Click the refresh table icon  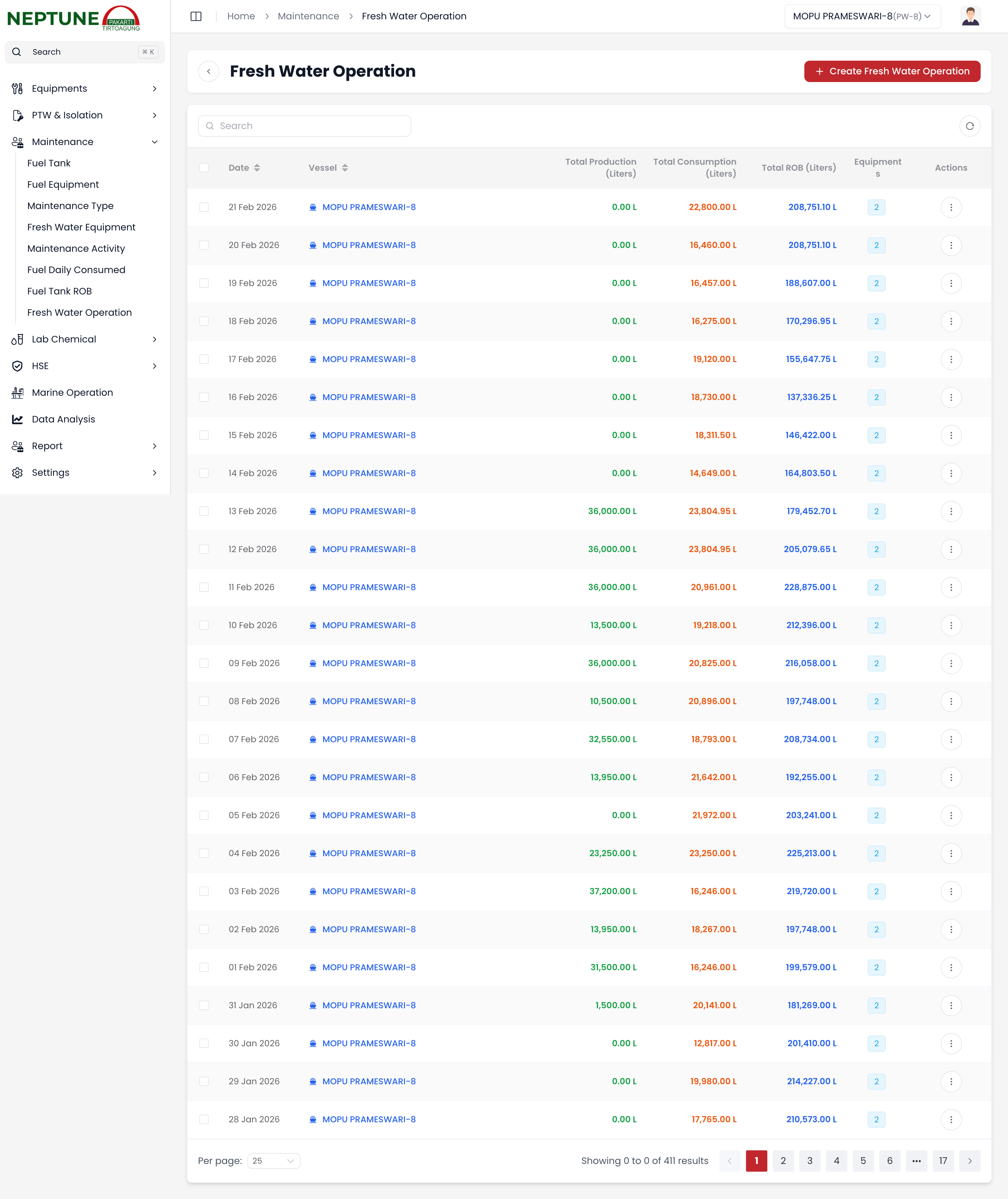tap(969, 126)
